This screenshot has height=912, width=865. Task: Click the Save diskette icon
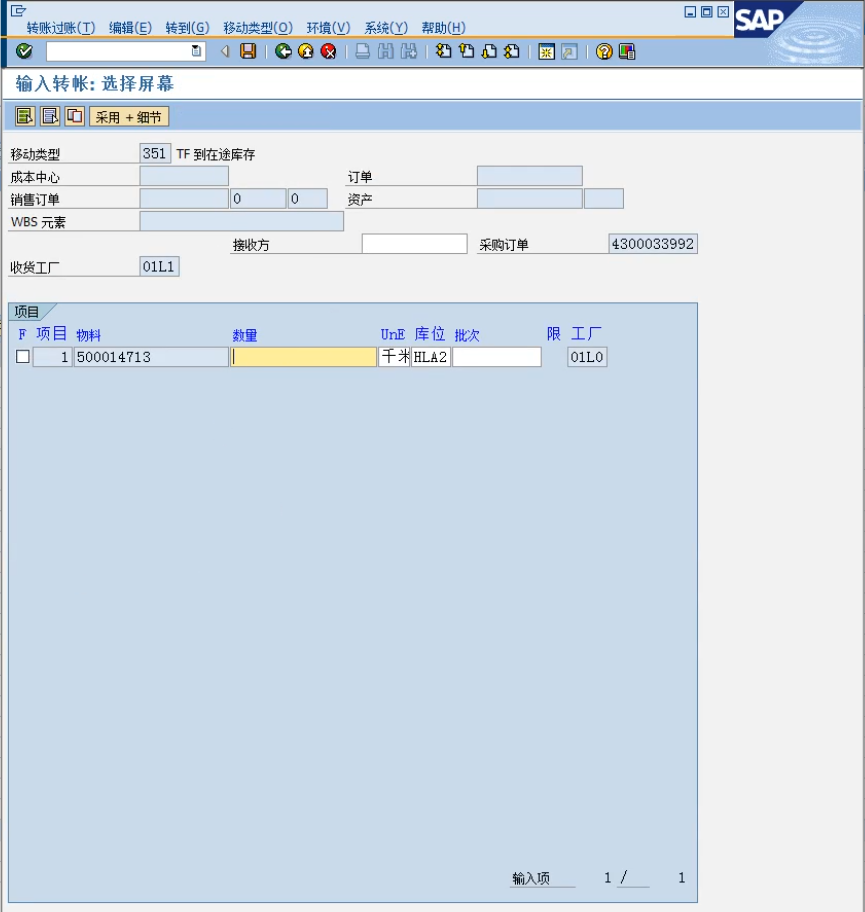click(x=248, y=51)
